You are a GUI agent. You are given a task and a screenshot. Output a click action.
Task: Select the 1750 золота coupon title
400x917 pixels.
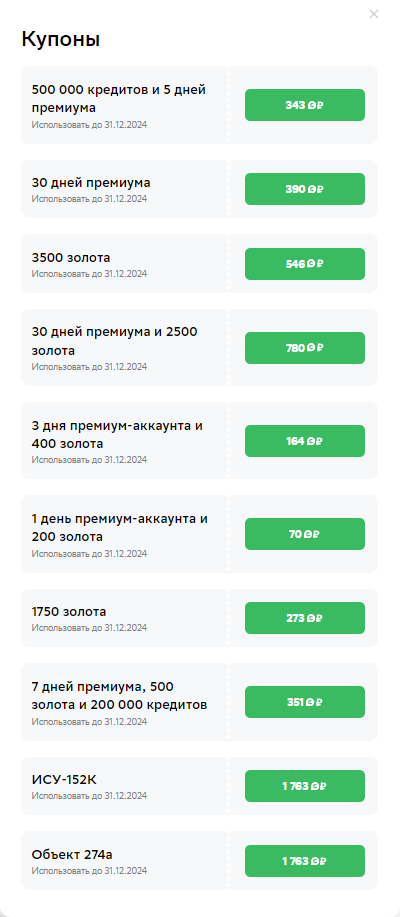[69, 612]
